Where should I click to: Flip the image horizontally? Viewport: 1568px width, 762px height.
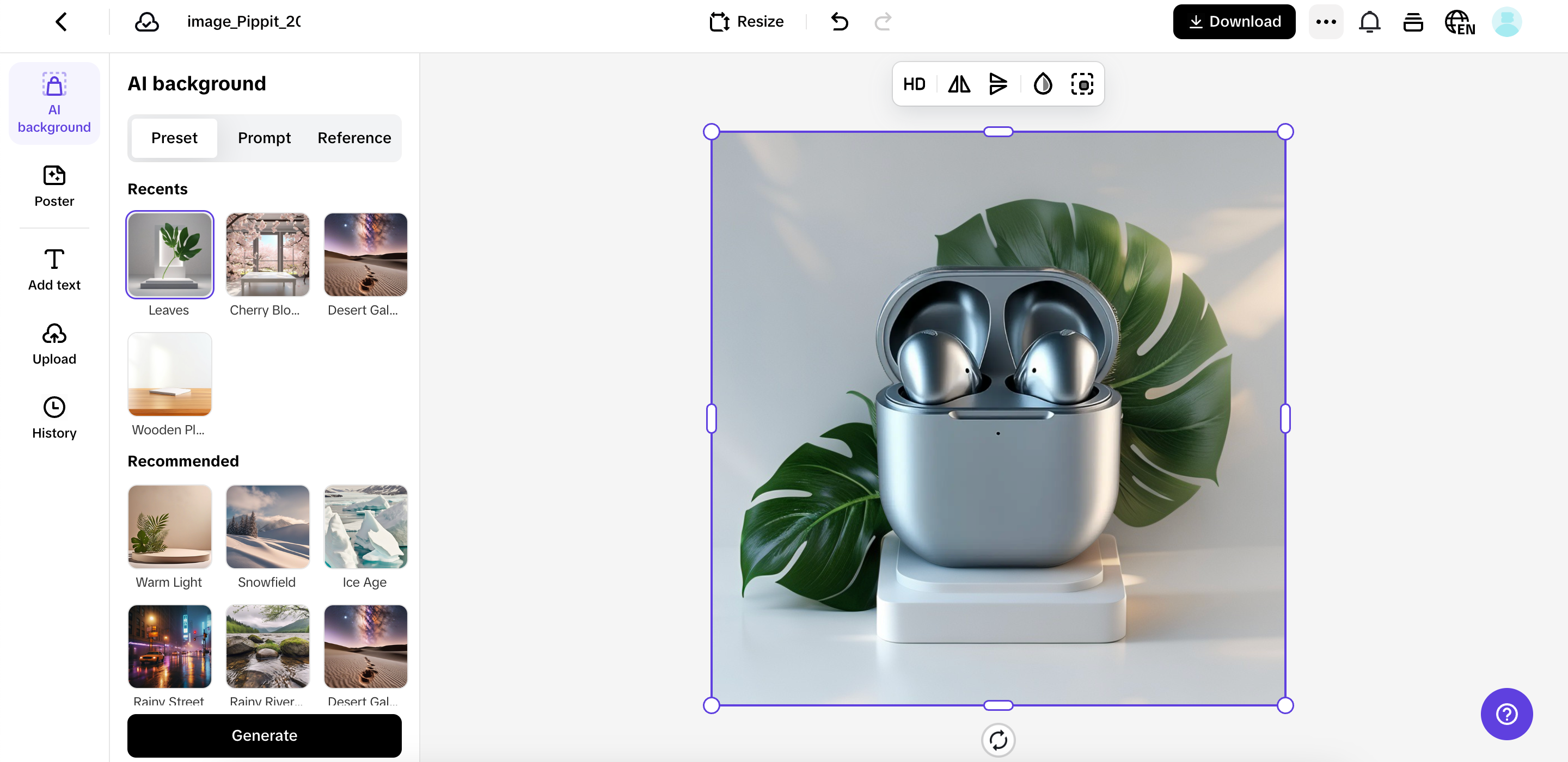coord(958,84)
